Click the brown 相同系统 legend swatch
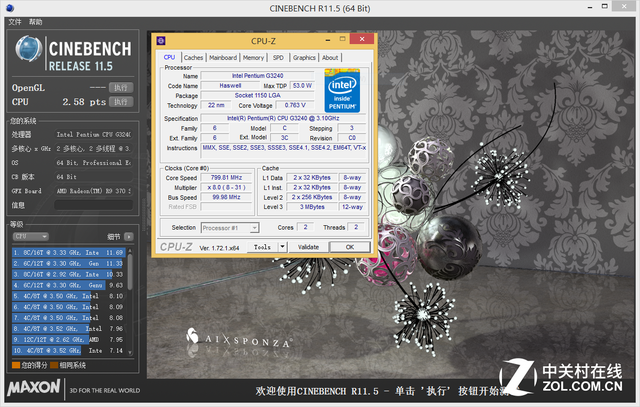The width and height of the screenshot is (640, 407). (54, 365)
